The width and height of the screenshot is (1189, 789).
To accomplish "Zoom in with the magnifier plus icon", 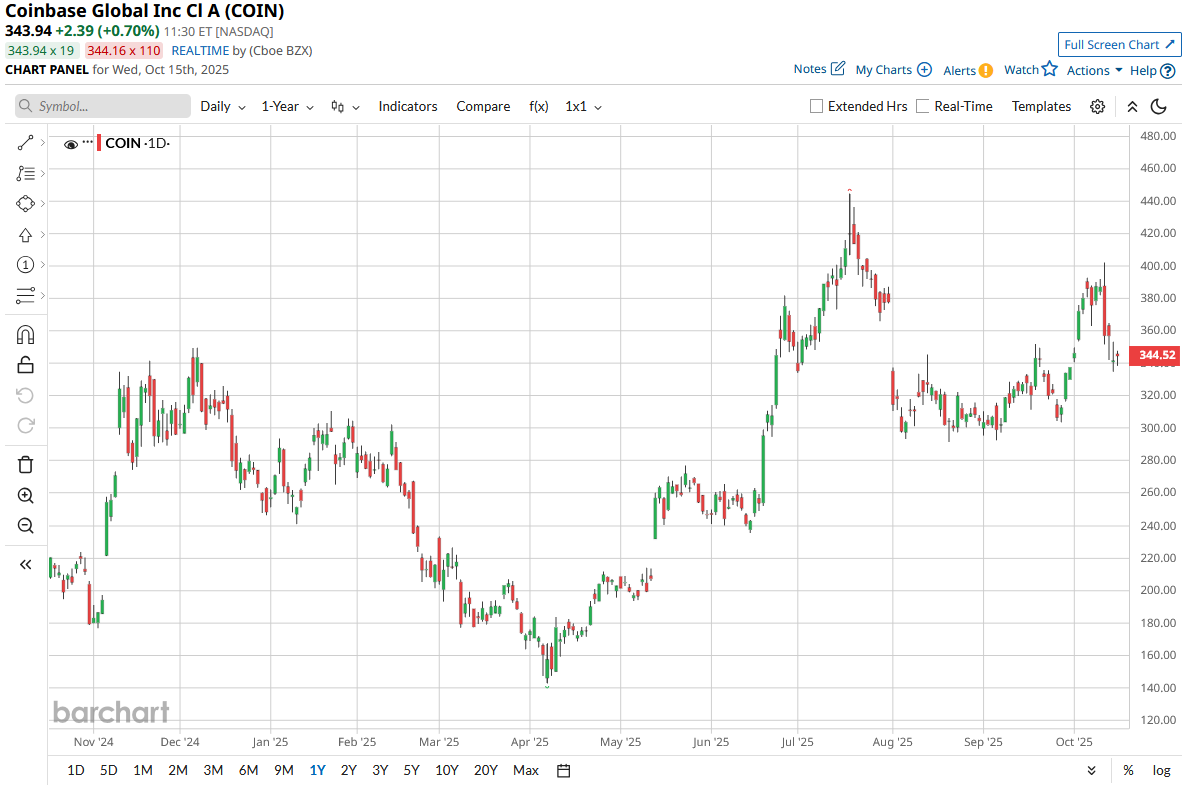I will (26, 495).
